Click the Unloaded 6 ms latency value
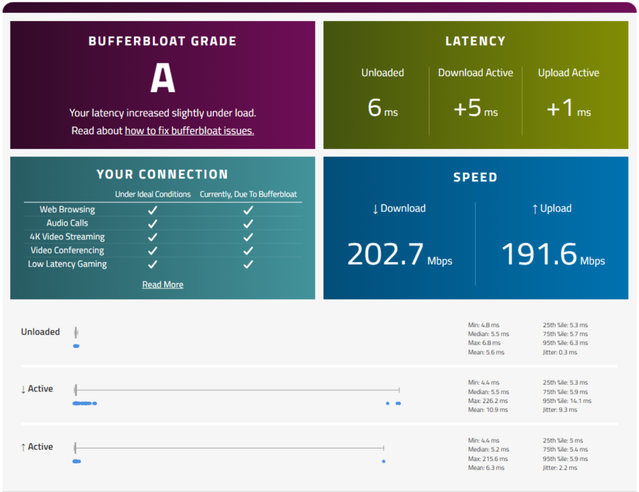639x492 pixels. [375, 108]
